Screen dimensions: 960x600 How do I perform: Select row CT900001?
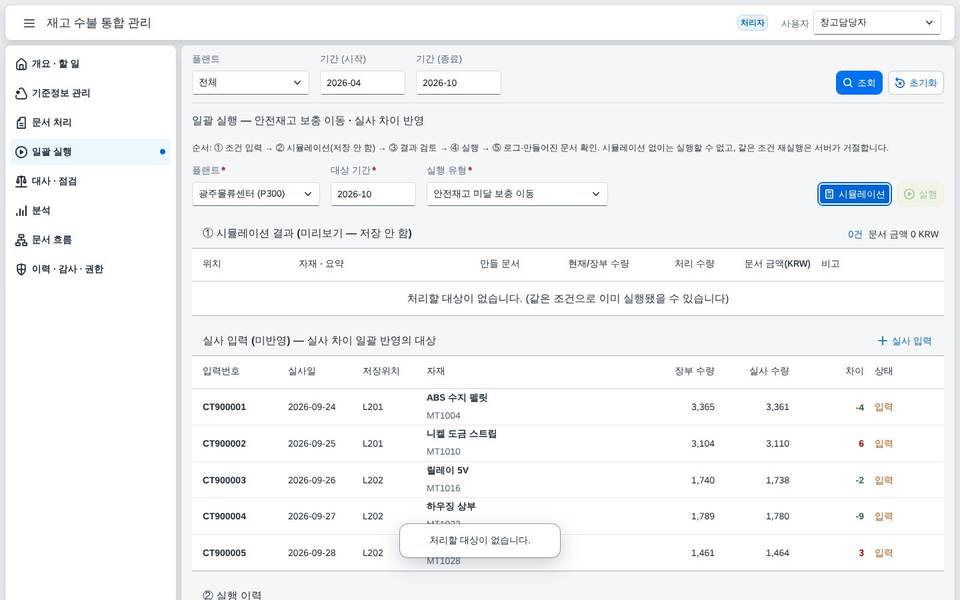click(x=568, y=407)
